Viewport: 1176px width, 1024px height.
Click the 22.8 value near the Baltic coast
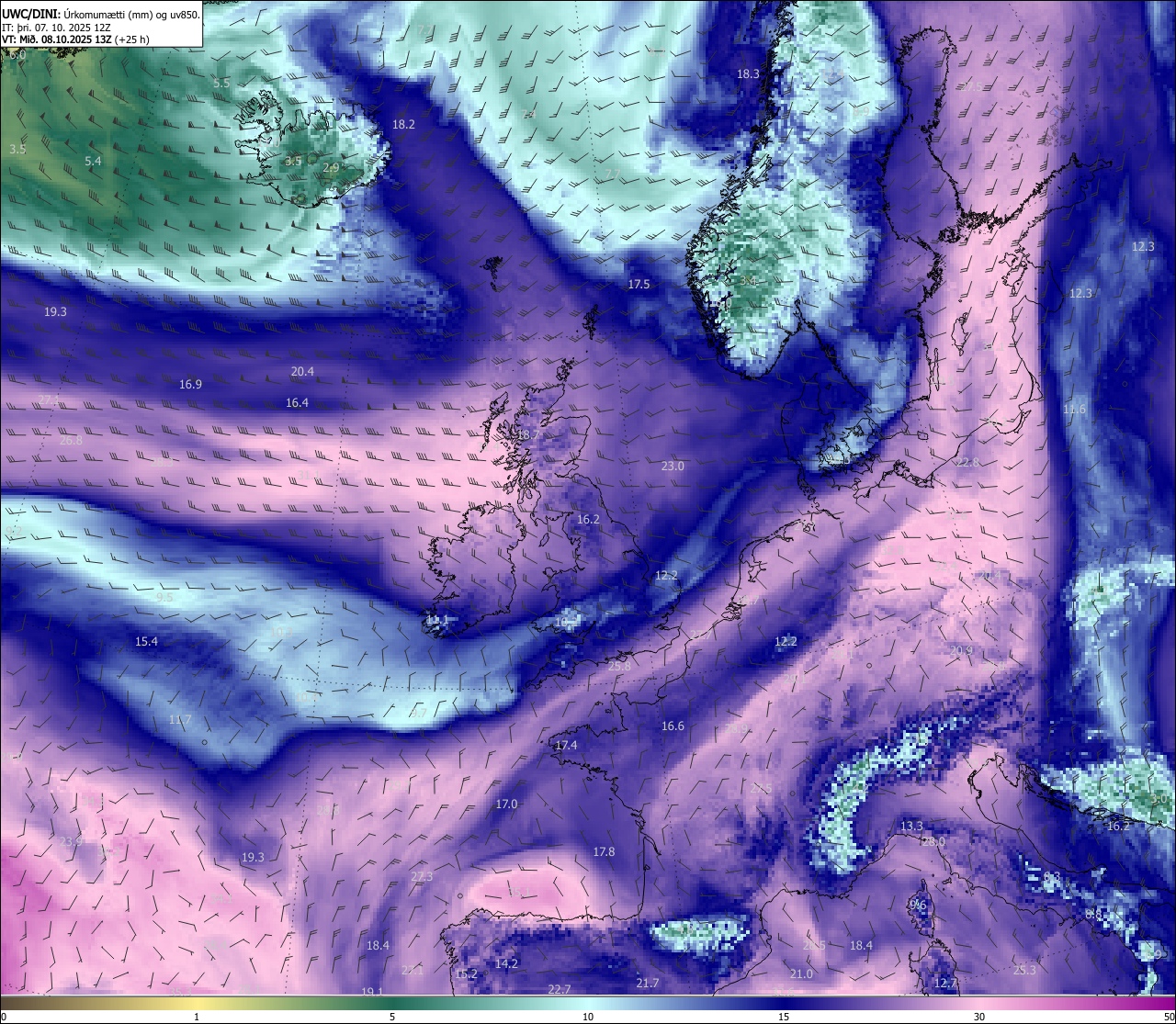point(967,463)
